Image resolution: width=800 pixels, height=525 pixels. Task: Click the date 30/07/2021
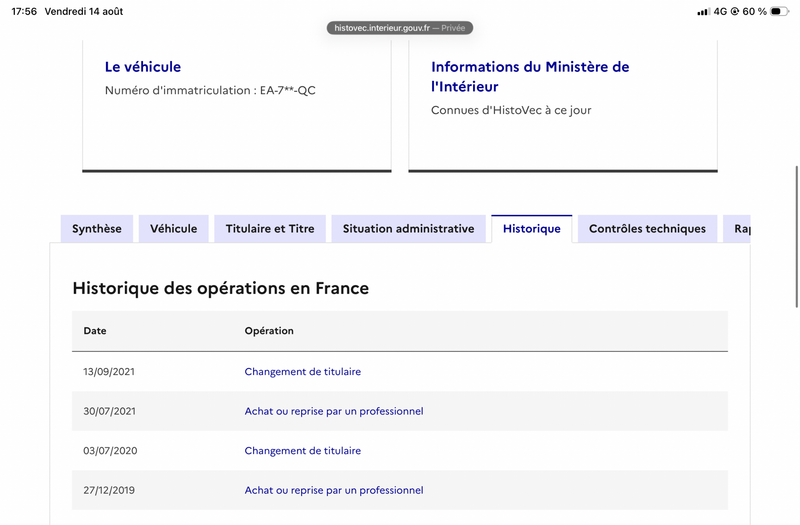point(110,411)
